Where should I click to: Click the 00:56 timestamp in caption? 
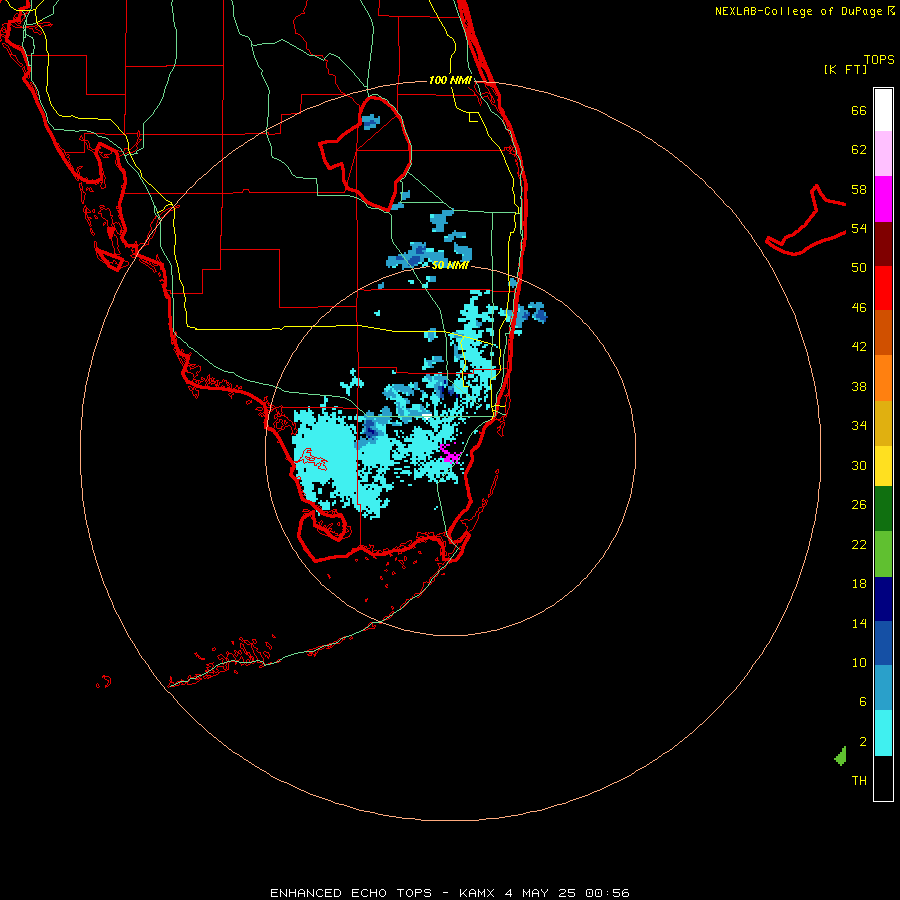tap(607, 893)
